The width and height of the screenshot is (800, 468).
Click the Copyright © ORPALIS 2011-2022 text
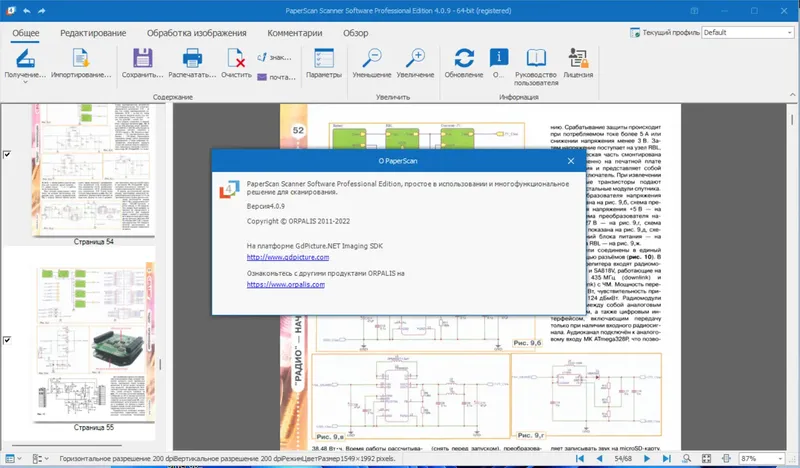pyautogui.click(x=298, y=221)
